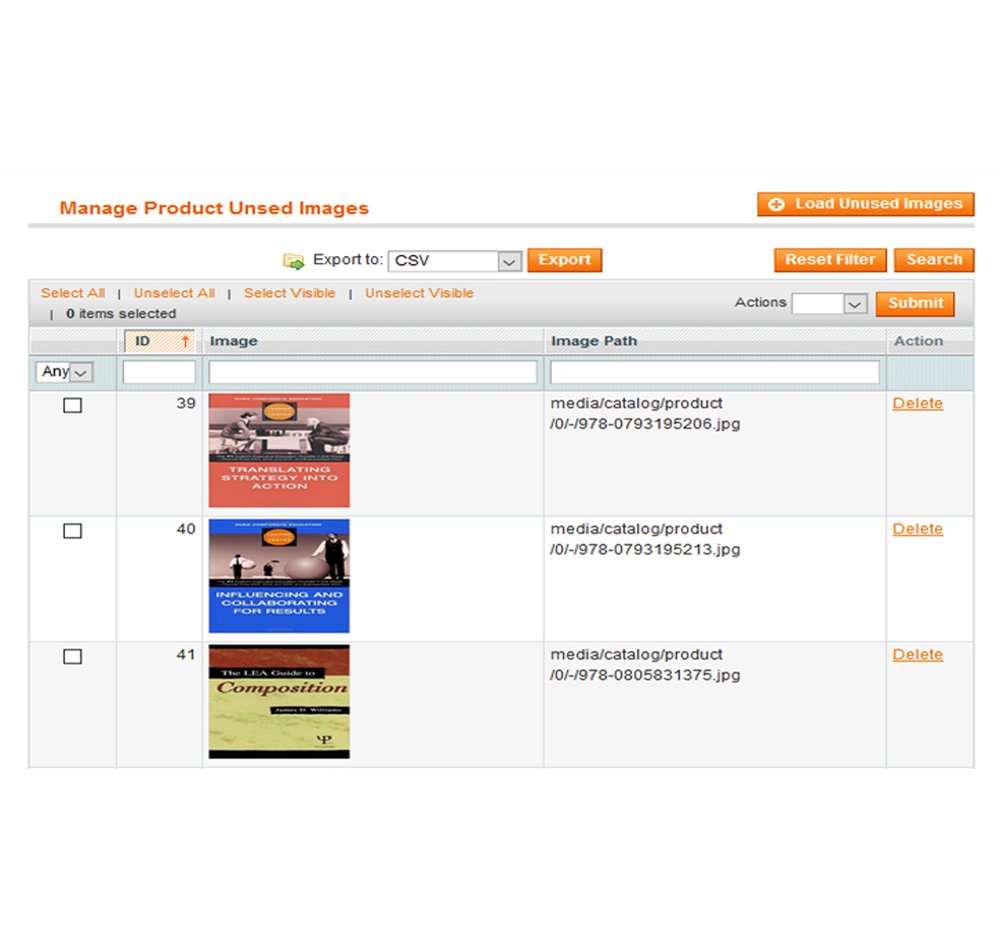This screenshot has width=1000, height=938.
Task: Click the path text ending in 978-0793195213.jpg
Action: click(645, 539)
